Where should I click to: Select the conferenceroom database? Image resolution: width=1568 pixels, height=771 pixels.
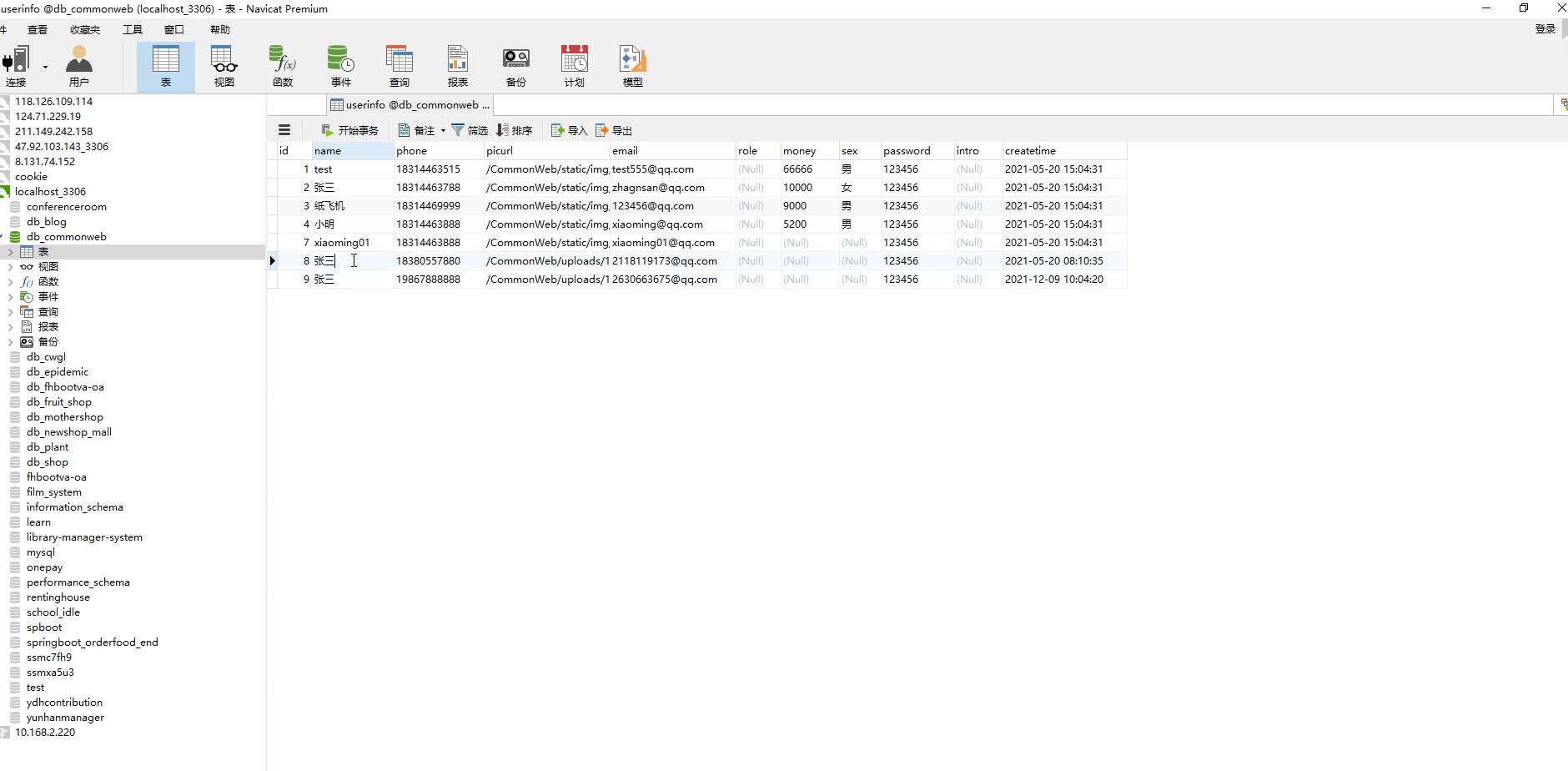(67, 207)
